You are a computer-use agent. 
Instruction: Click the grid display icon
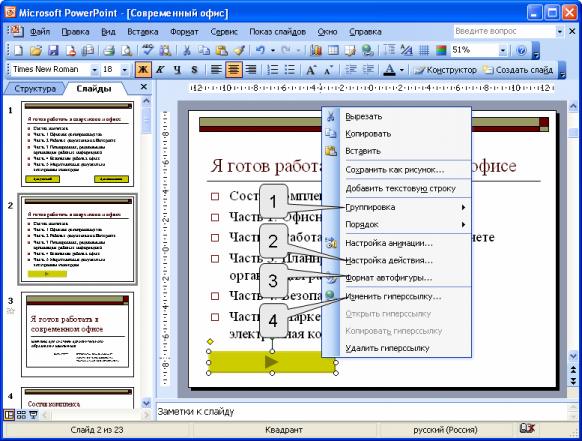pyautogui.click(x=424, y=50)
